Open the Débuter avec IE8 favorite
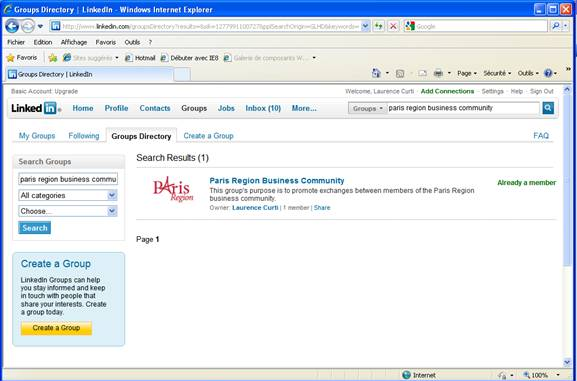 pyautogui.click(x=190, y=58)
